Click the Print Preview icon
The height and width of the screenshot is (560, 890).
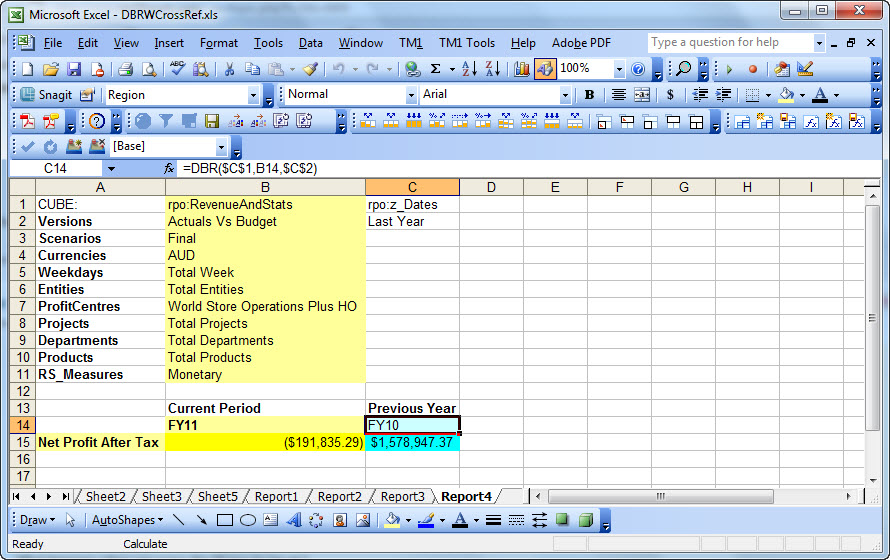(148, 69)
